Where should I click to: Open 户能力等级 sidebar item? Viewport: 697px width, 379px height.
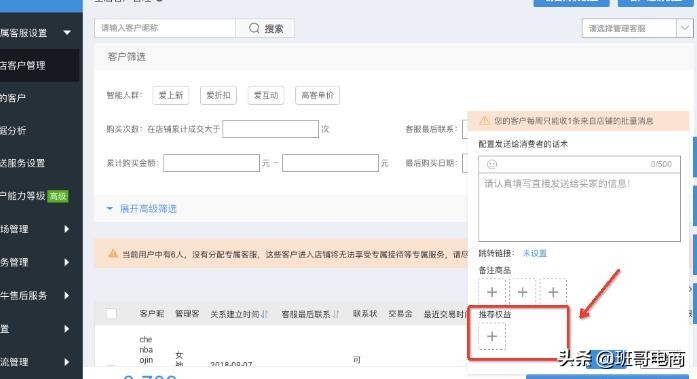coord(23,196)
